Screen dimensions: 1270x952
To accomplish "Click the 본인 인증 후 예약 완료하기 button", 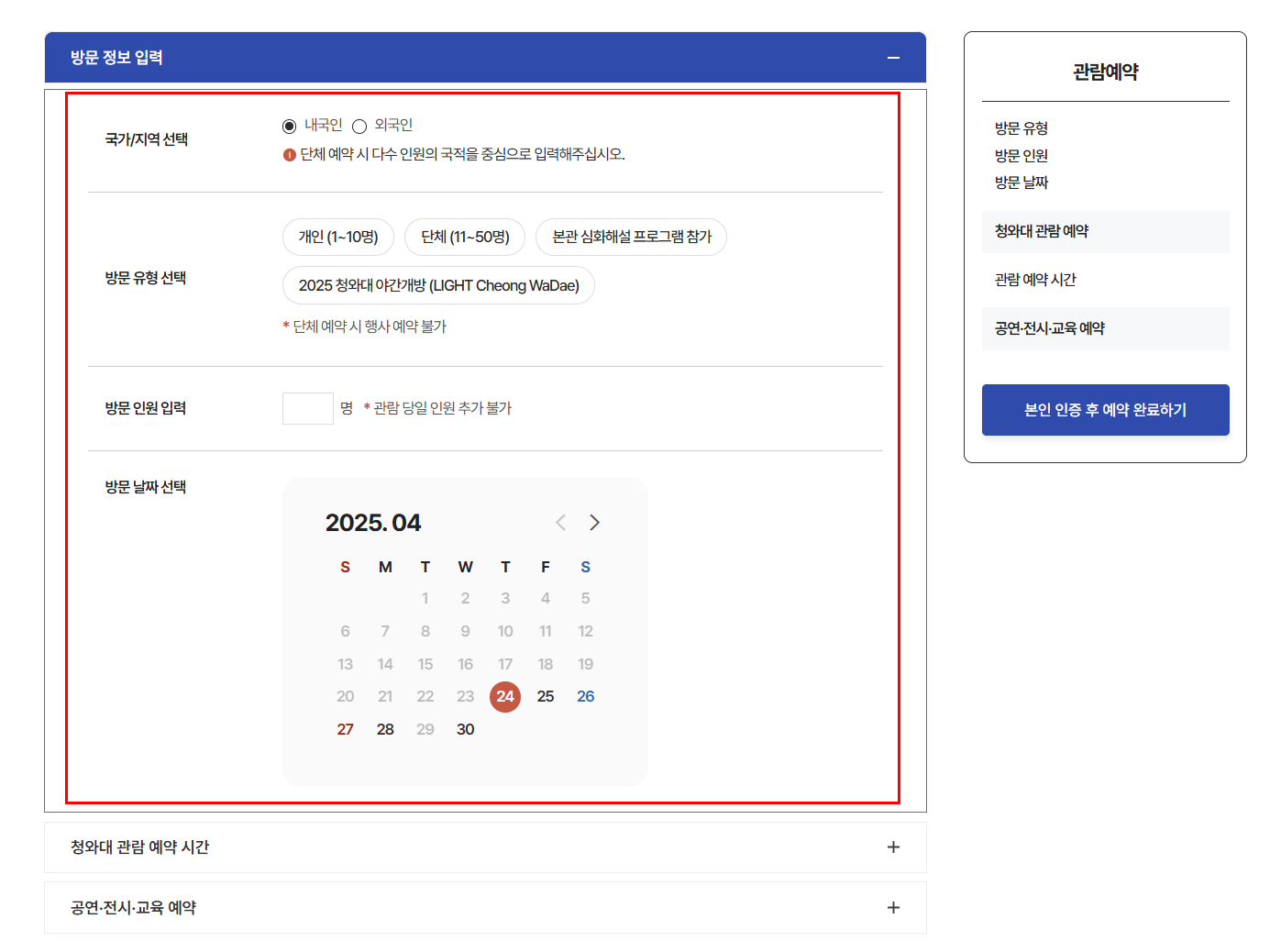I will pyautogui.click(x=1105, y=410).
